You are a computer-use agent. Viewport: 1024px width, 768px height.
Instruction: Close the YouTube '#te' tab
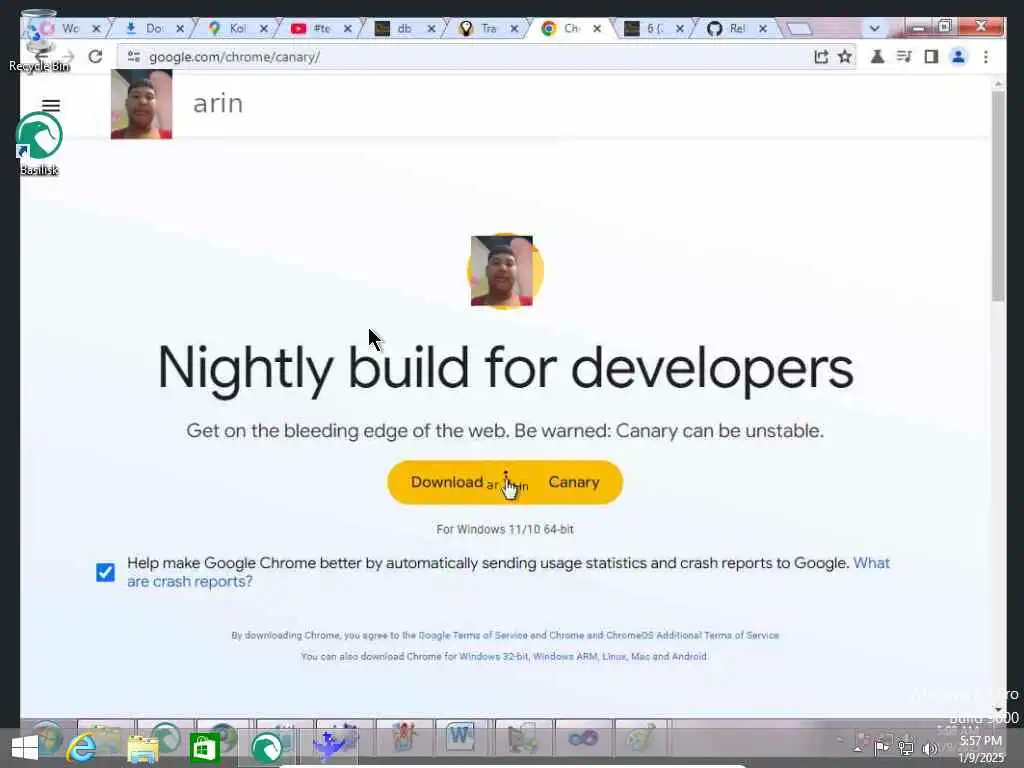[x=347, y=29]
